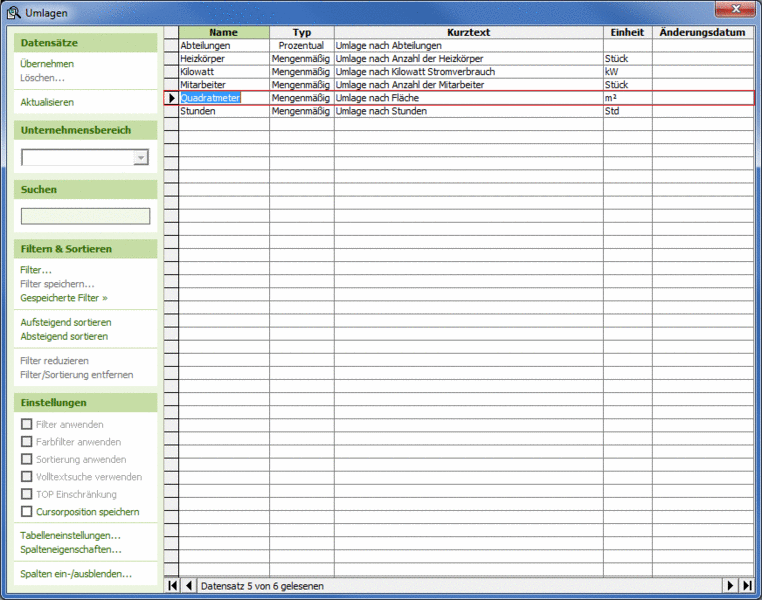The height and width of the screenshot is (600, 762).
Task: Click the Std unit cell
Action: coord(627,111)
